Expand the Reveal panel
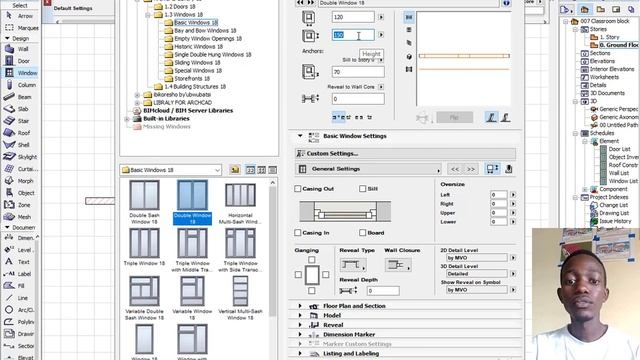This screenshot has height=360, width=640. tap(300, 325)
